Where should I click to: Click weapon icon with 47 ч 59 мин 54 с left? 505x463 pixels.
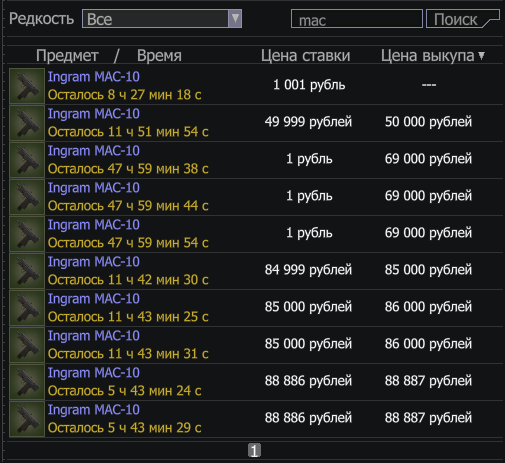point(27,234)
